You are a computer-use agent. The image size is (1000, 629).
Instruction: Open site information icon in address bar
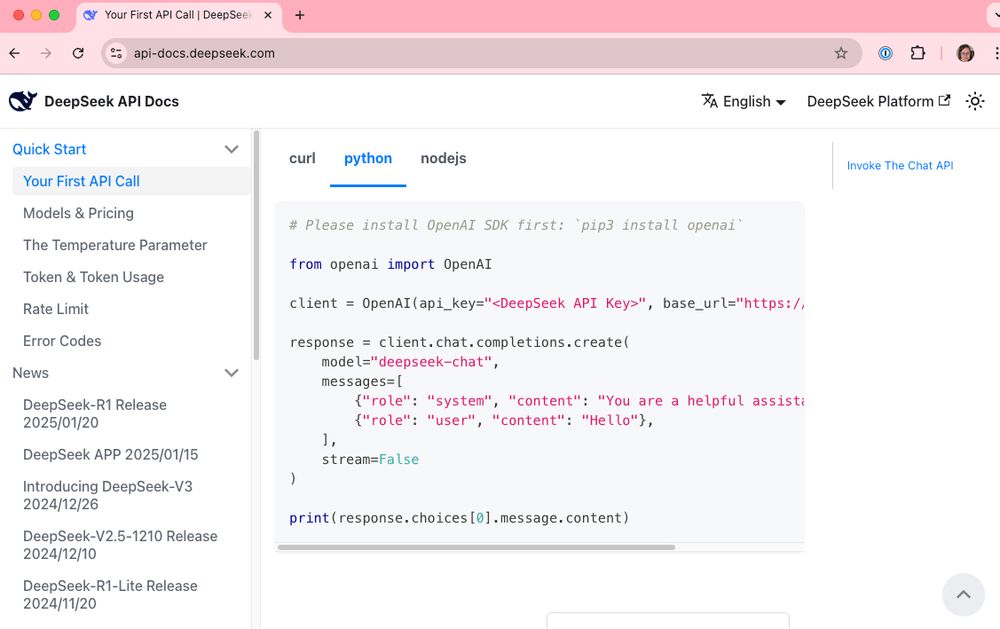116,53
